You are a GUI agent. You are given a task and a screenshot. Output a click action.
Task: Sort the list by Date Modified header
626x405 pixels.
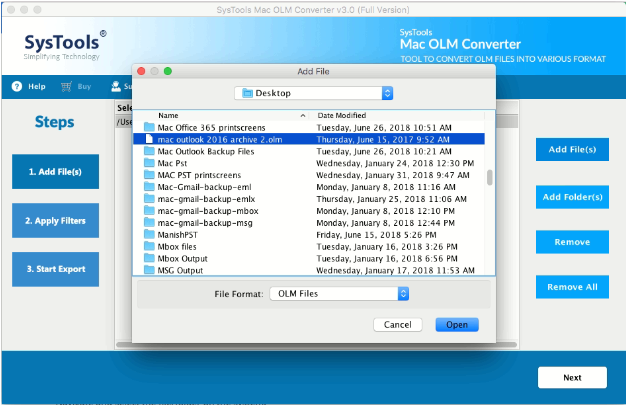pos(340,116)
